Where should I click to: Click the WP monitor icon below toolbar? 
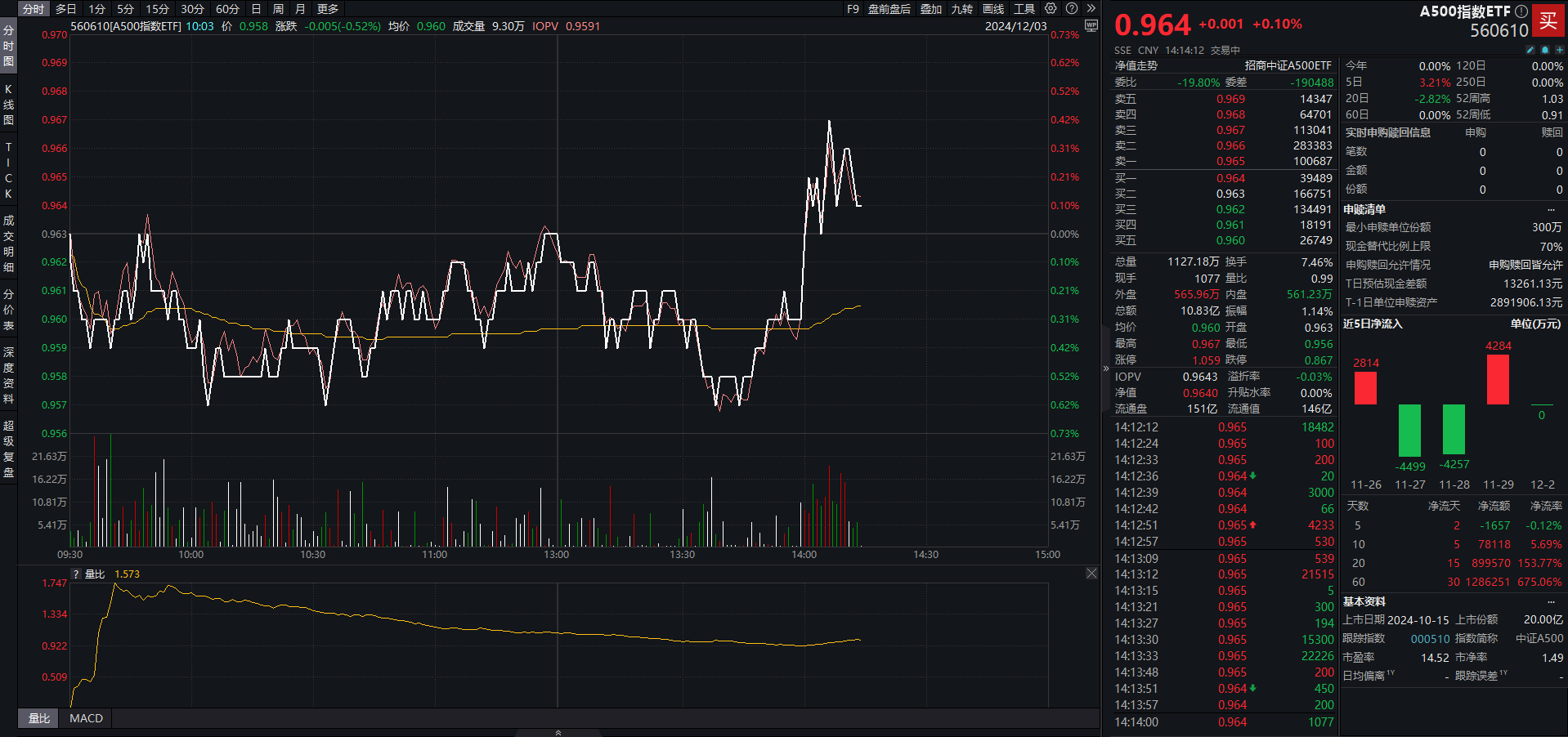(1091, 25)
